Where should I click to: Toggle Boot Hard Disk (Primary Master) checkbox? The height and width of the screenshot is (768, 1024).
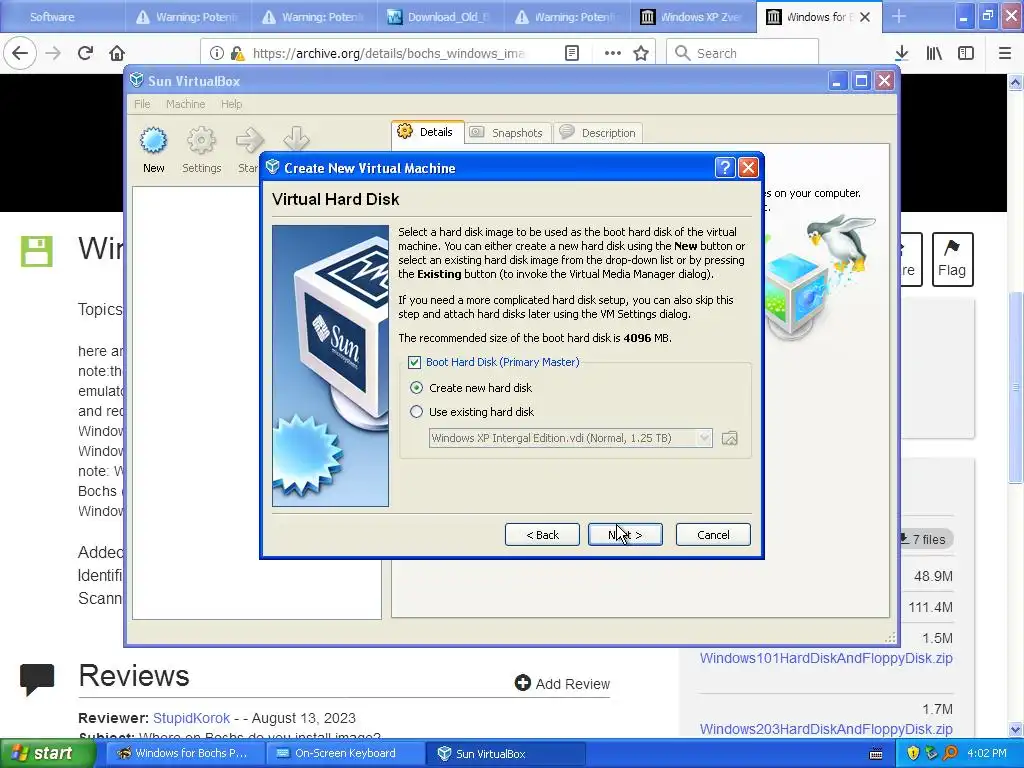coord(414,362)
